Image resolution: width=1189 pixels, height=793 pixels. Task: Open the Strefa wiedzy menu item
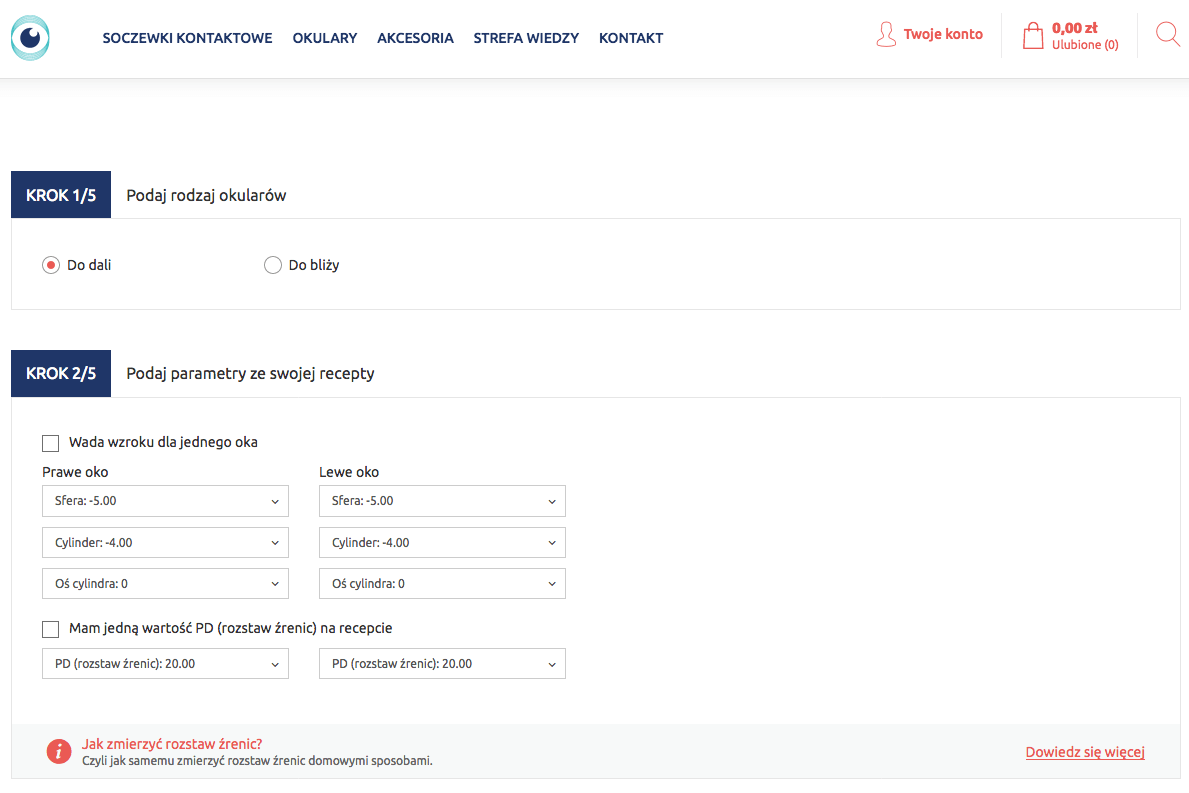[x=526, y=38]
